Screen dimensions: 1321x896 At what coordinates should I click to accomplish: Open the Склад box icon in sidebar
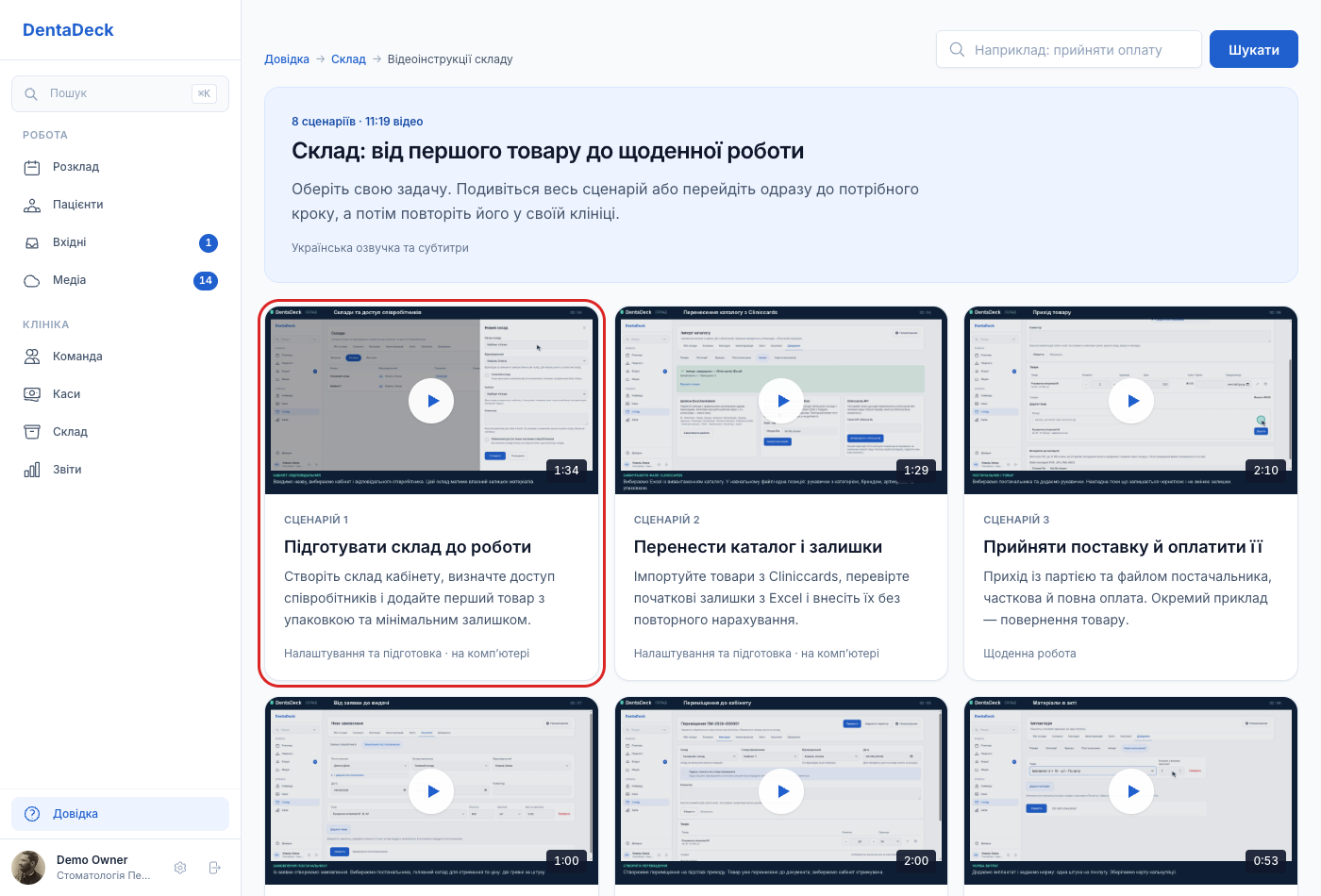[x=32, y=432]
